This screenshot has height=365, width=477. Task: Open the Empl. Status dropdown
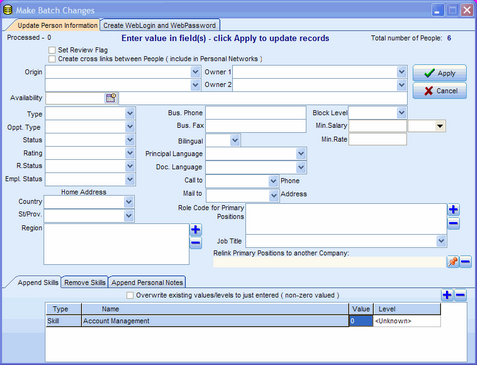click(130, 179)
